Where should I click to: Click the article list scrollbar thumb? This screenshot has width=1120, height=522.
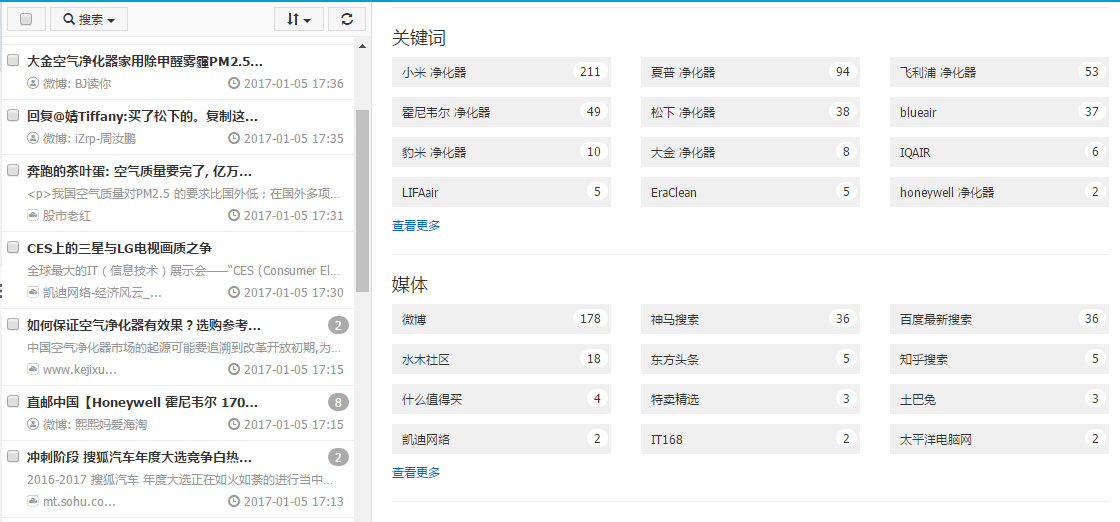pos(362,201)
